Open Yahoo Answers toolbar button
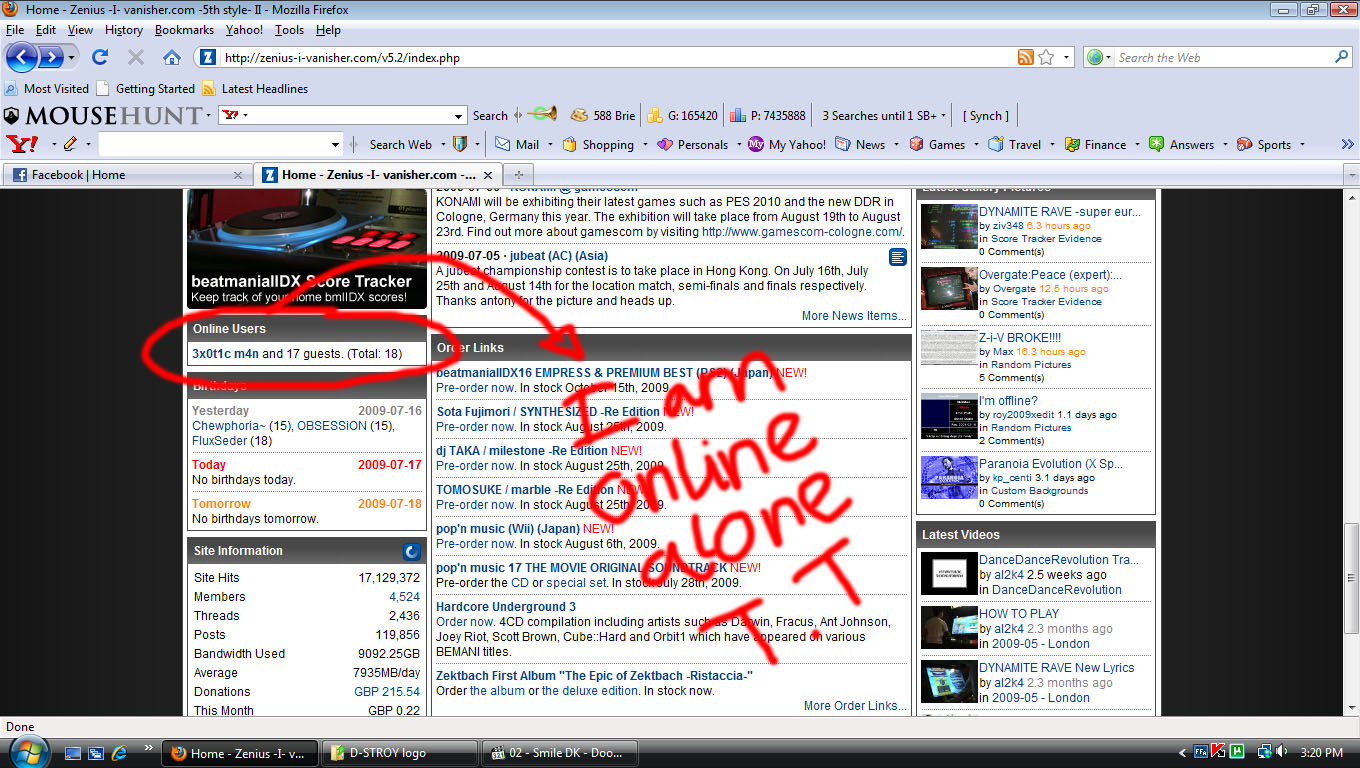 1181,144
